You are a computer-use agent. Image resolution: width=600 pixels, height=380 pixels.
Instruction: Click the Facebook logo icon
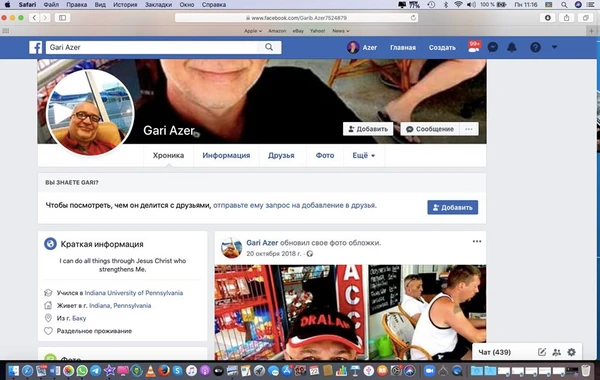[x=36, y=47]
